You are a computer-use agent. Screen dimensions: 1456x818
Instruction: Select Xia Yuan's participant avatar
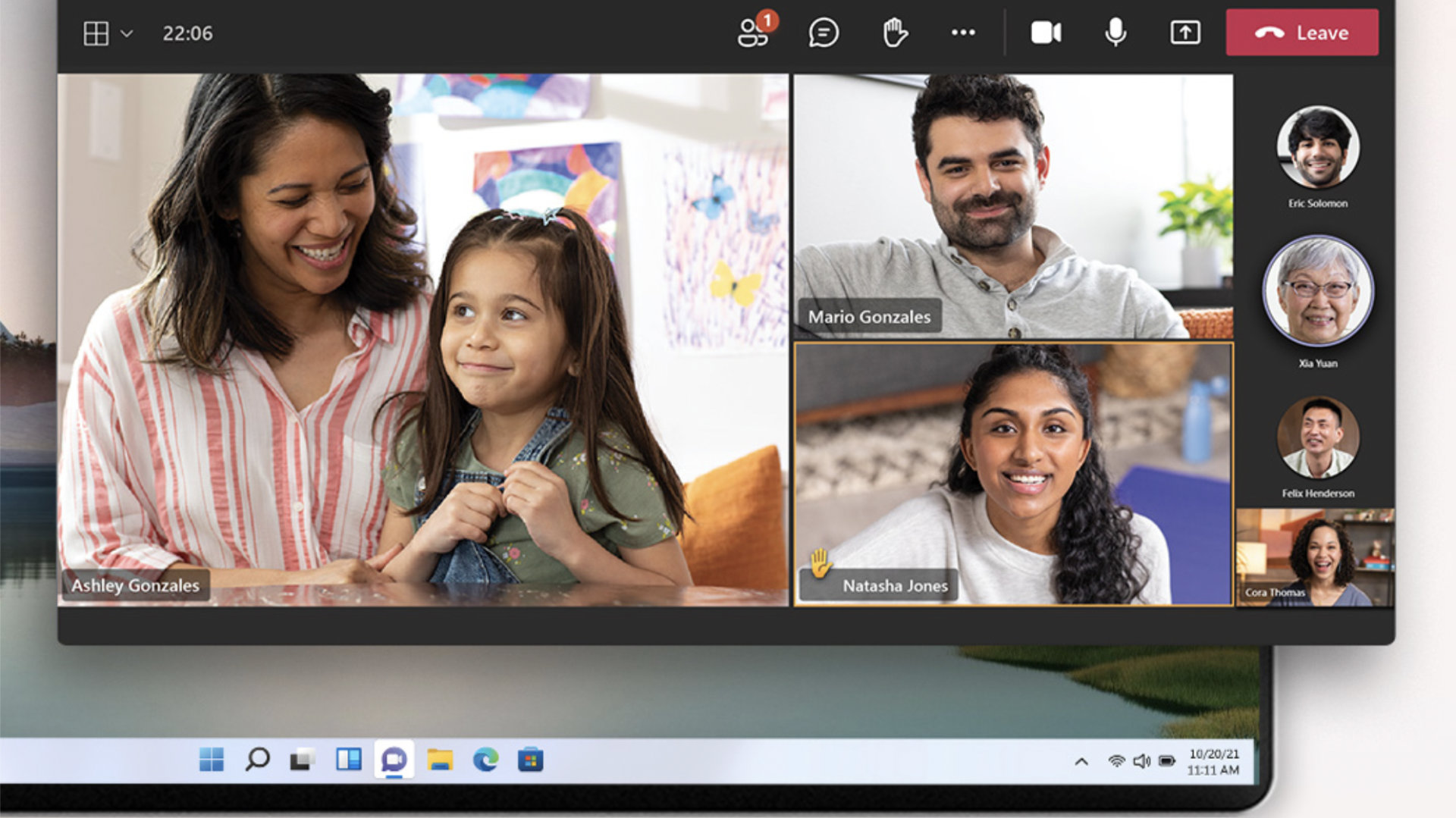[1317, 291]
